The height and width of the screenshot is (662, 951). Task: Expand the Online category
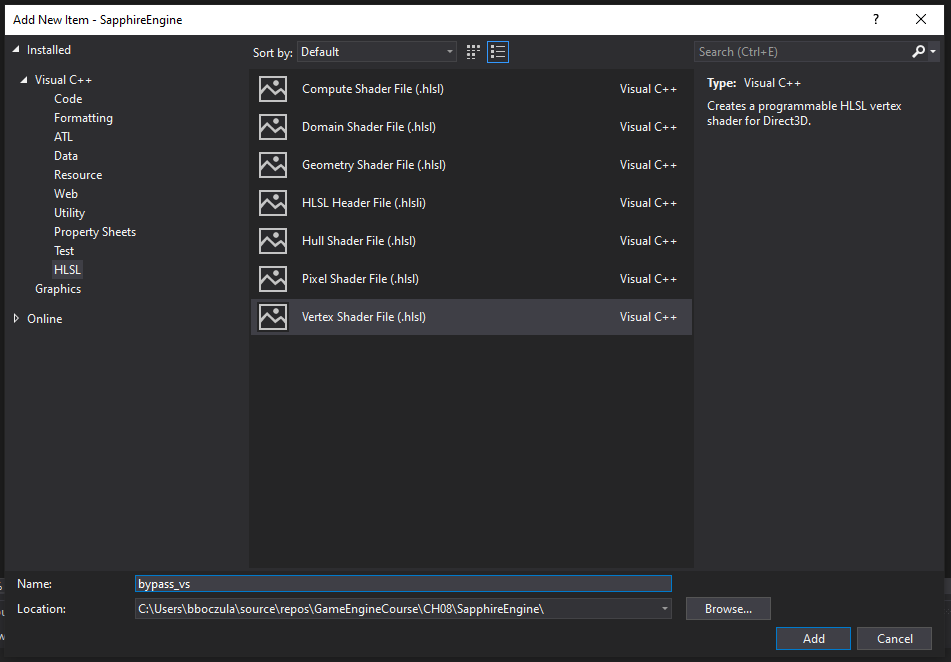coord(16,319)
